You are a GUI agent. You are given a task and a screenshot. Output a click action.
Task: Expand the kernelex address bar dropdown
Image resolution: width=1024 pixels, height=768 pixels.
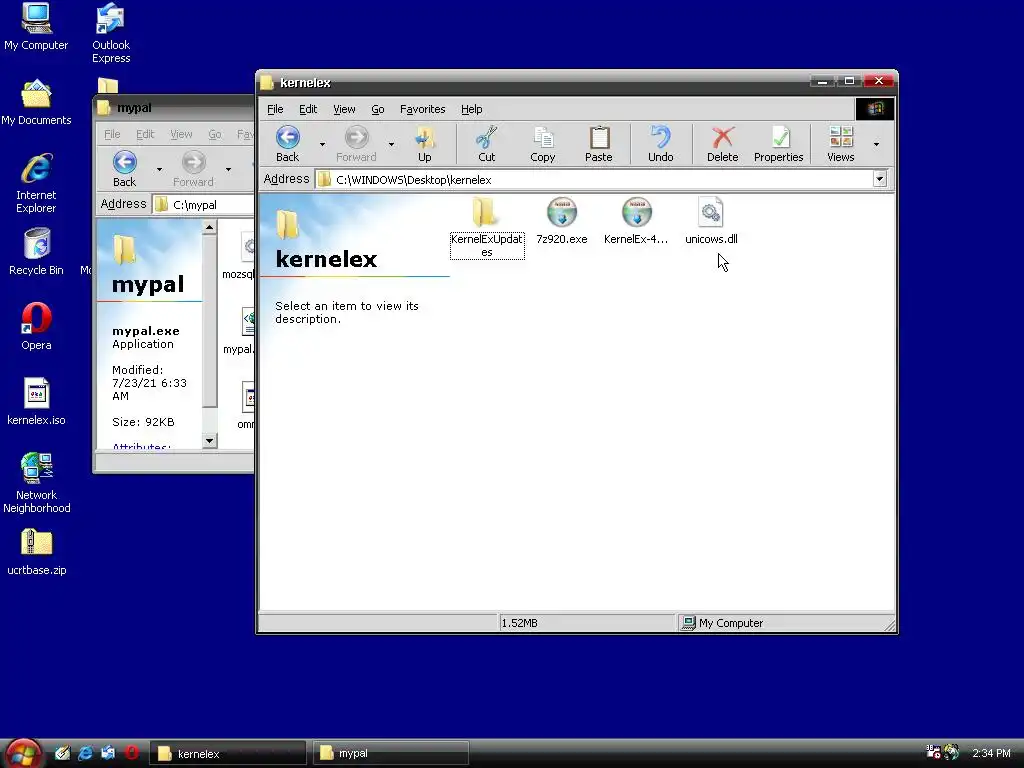880,179
